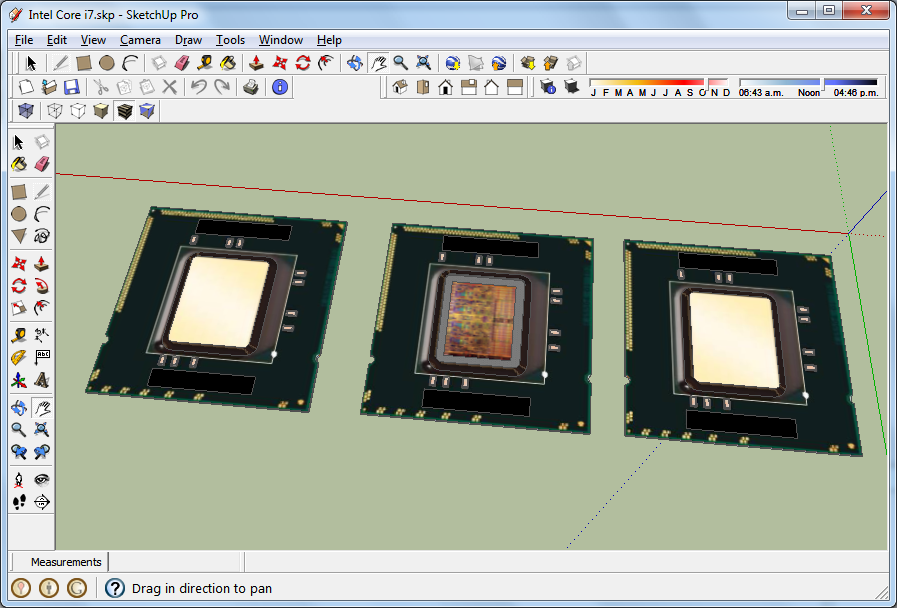Screen dimensions: 897x608
Task: Switch to Iso view
Action: click(400, 87)
